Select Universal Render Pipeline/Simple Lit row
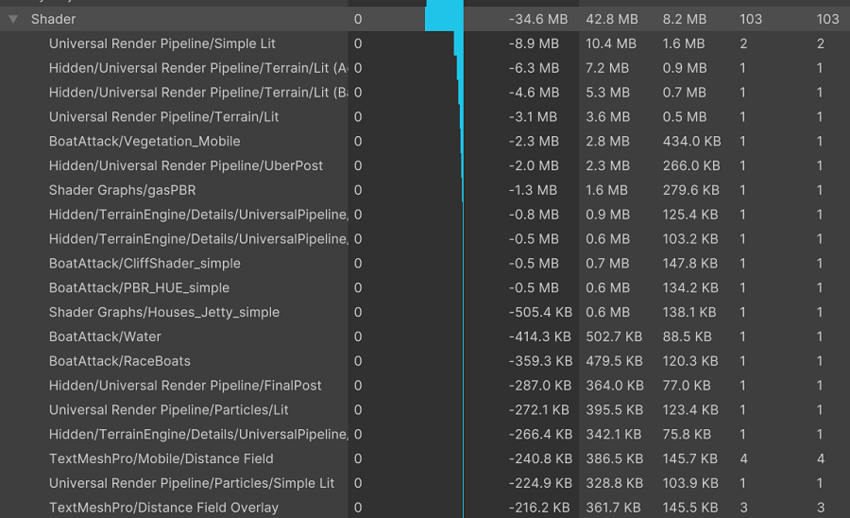This screenshot has width=850, height=518. (162, 44)
